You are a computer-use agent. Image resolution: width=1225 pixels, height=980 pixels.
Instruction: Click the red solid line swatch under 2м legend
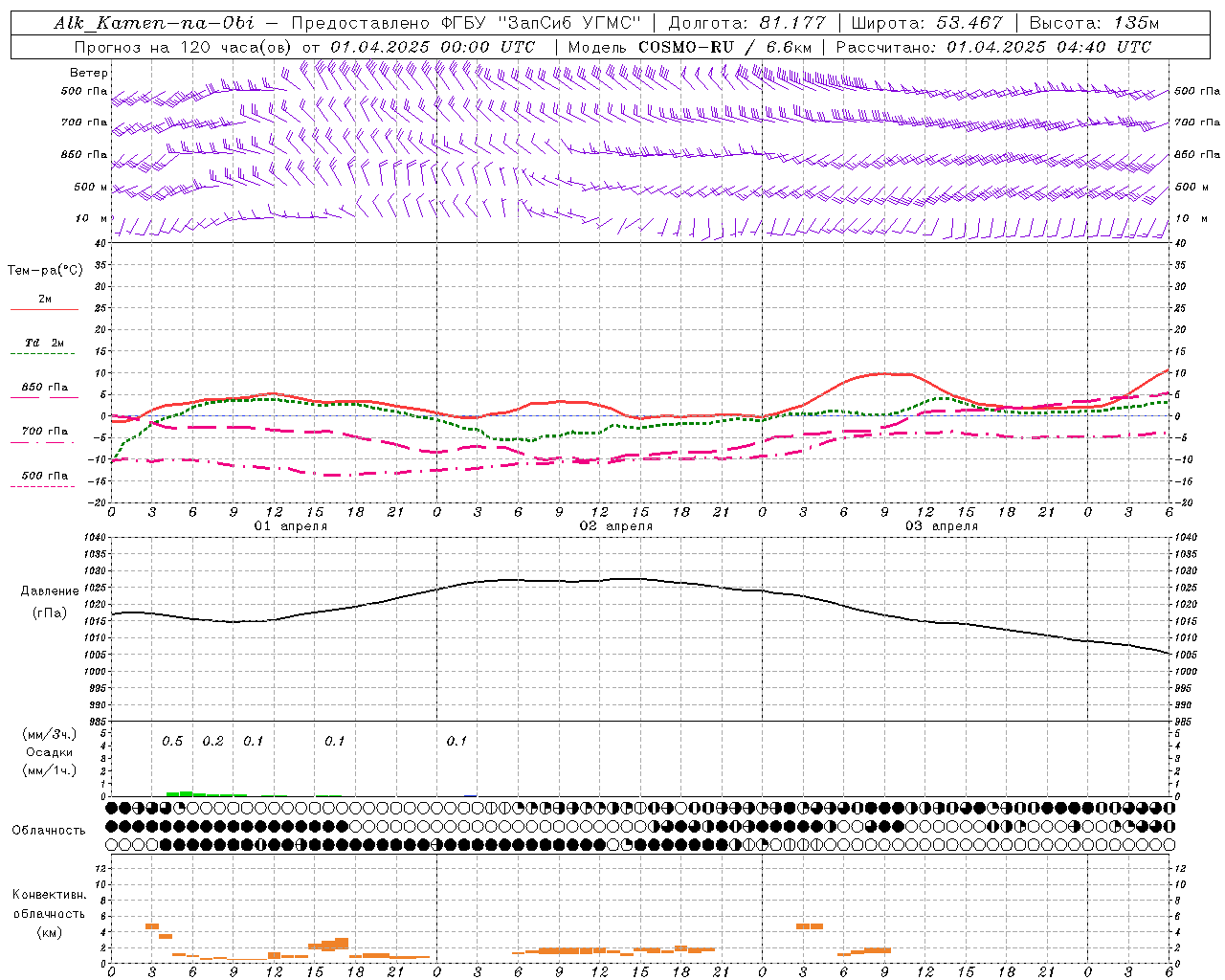click(44, 309)
